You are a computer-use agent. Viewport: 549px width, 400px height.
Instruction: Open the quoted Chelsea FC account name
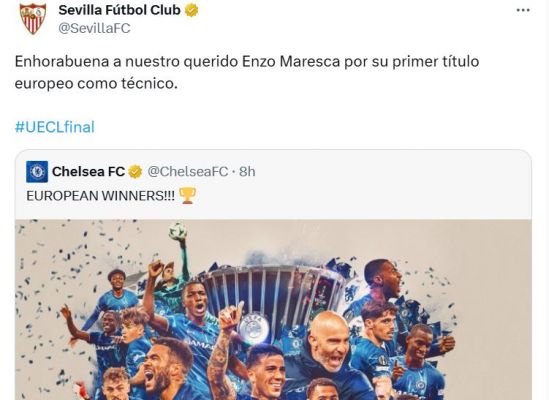[x=88, y=172]
